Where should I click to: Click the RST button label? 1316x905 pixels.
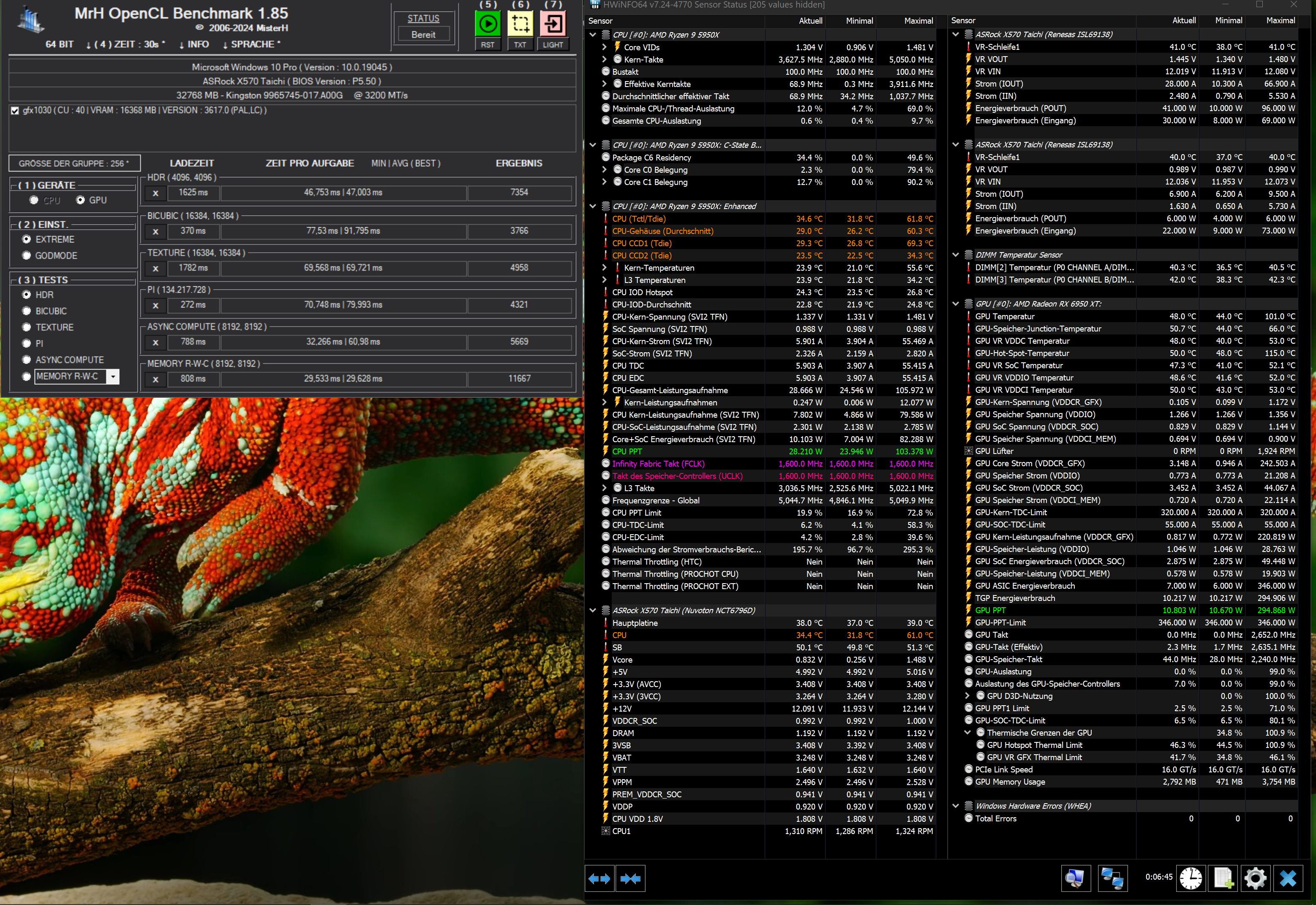[x=487, y=45]
